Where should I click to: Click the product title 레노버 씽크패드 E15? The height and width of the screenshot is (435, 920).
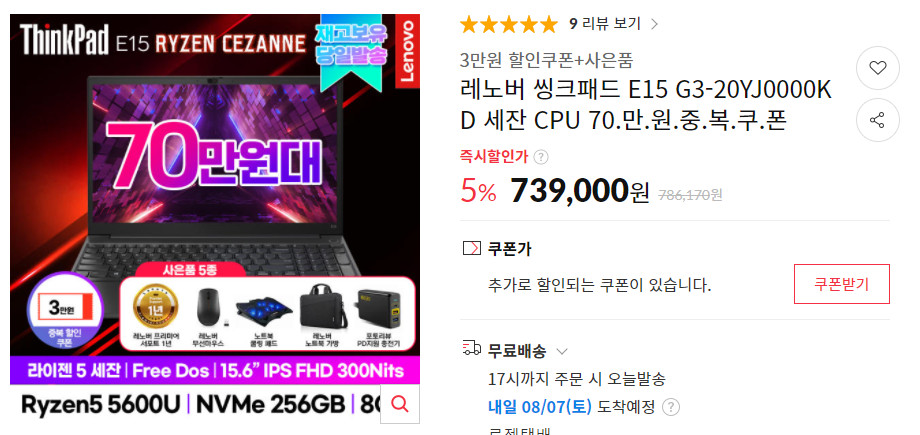646,106
